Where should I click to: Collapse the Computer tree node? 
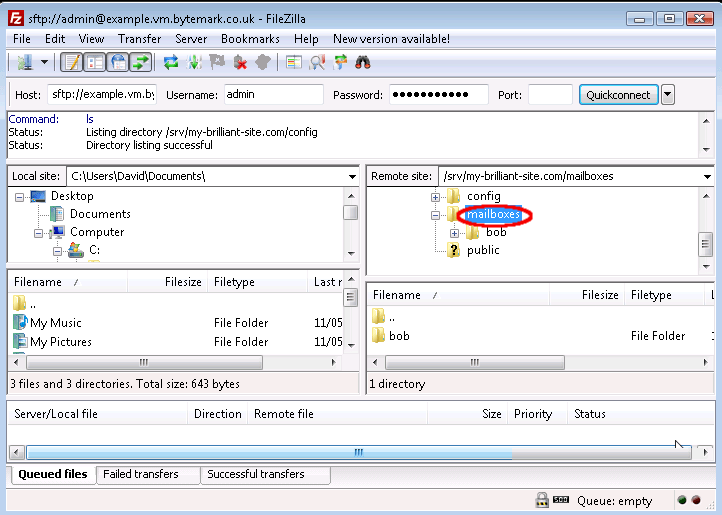click(38, 233)
